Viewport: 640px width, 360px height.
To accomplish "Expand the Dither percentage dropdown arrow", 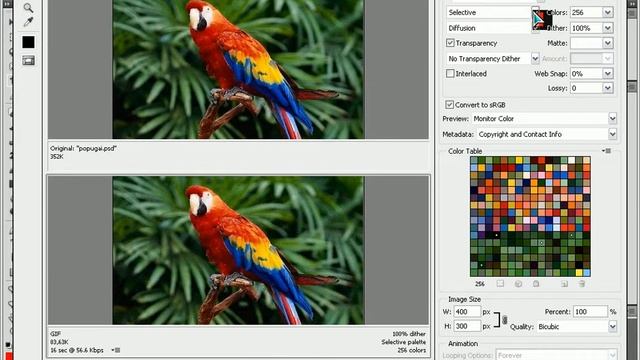I will click(608, 28).
